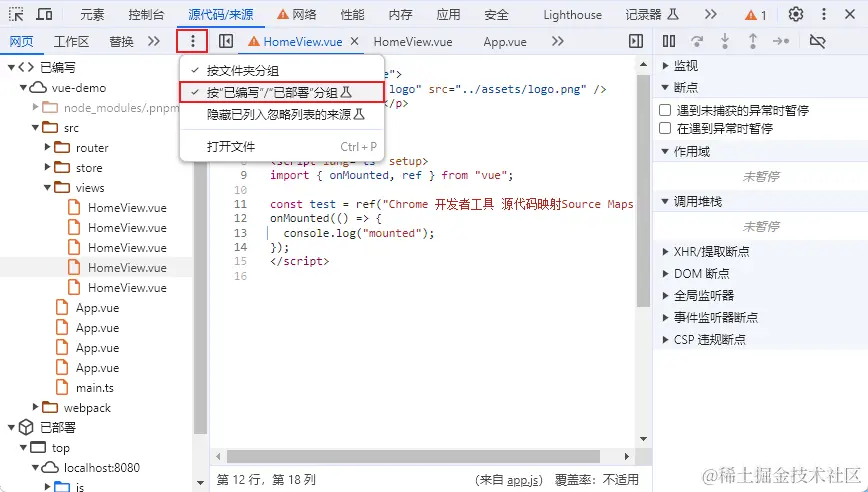This screenshot has height=492, width=868.
Task: Toggle 按文件夹分组 menu option
Action: (282, 70)
